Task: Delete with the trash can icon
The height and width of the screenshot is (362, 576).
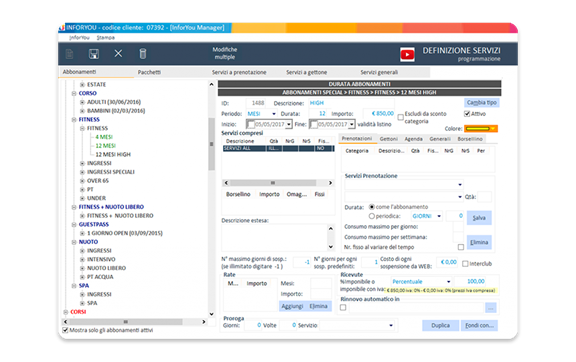Action: click(x=143, y=54)
